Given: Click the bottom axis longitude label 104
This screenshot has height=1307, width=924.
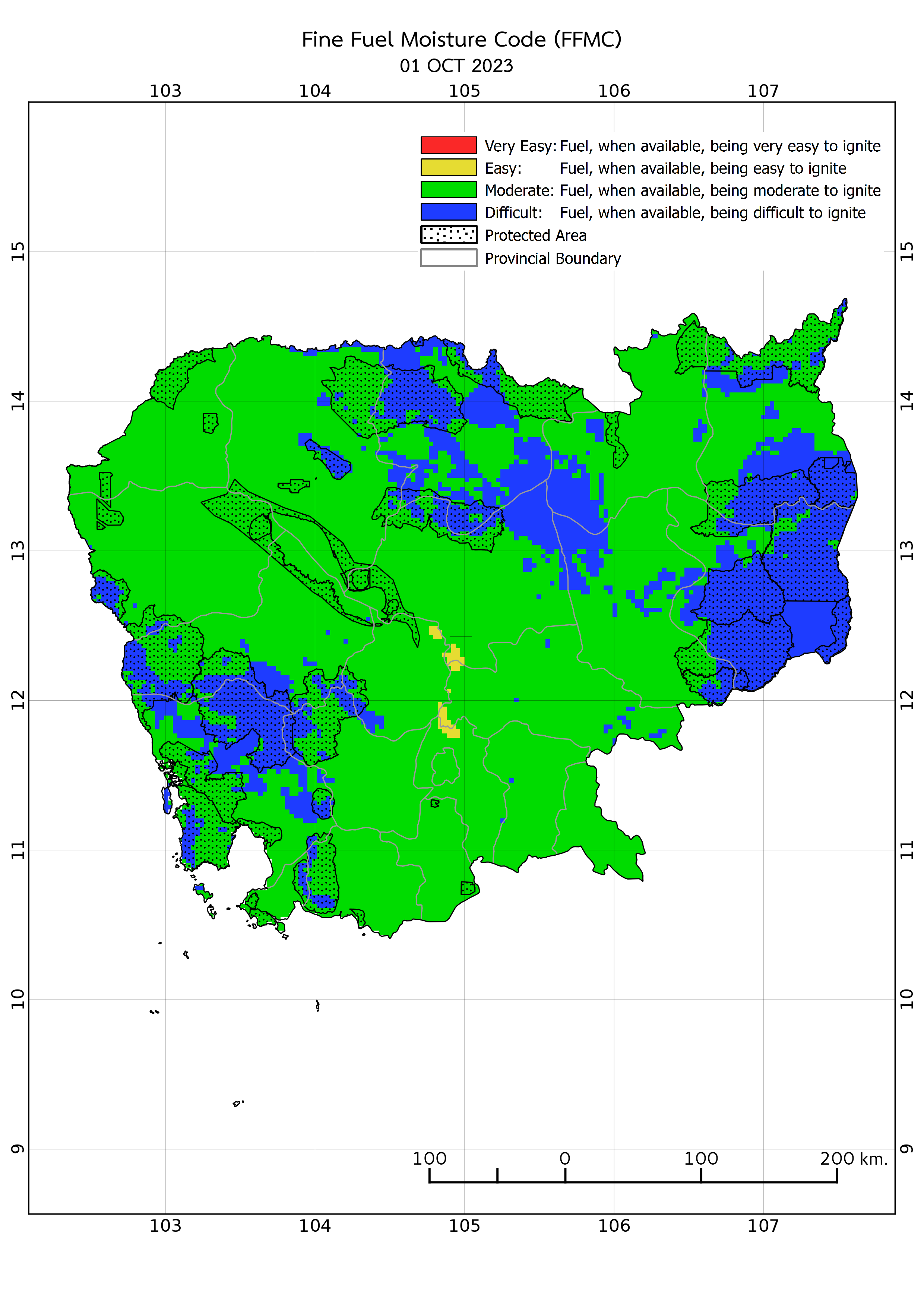Looking at the screenshot, I should (x=314, y=1226).
